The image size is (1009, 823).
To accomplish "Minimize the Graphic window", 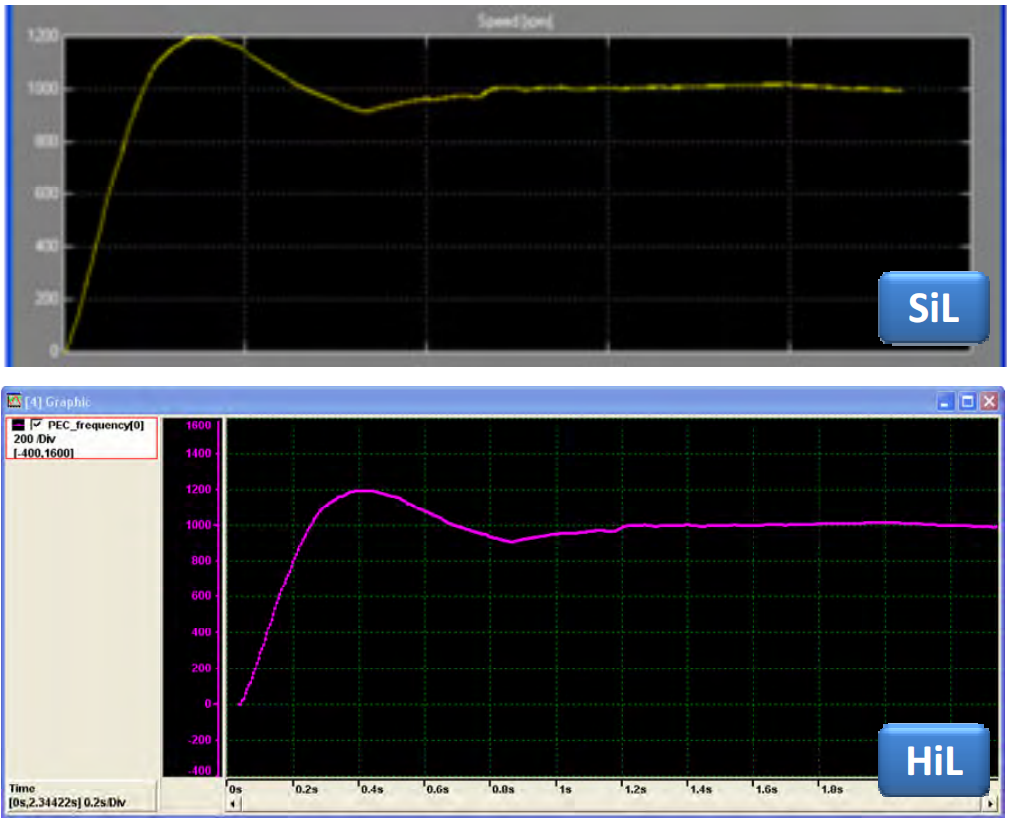I will pyautogui.click(x=945, y=402).
